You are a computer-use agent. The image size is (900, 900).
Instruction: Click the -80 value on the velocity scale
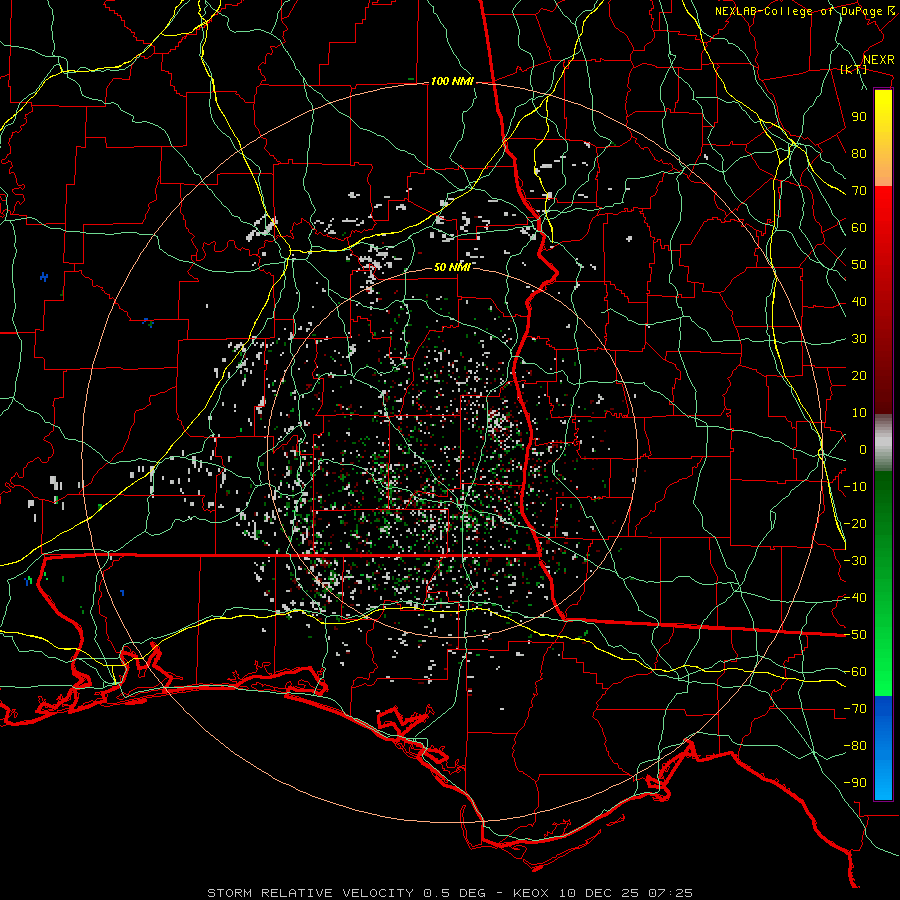click(855, 746)
